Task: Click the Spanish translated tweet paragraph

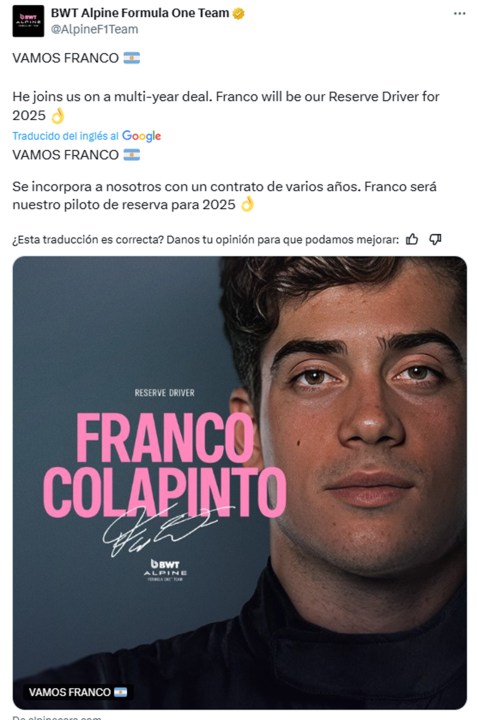Action: tap(225, 196)
